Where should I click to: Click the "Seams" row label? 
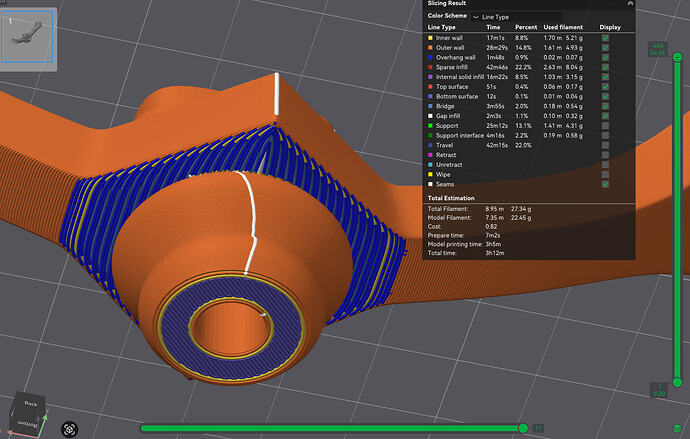444,184
